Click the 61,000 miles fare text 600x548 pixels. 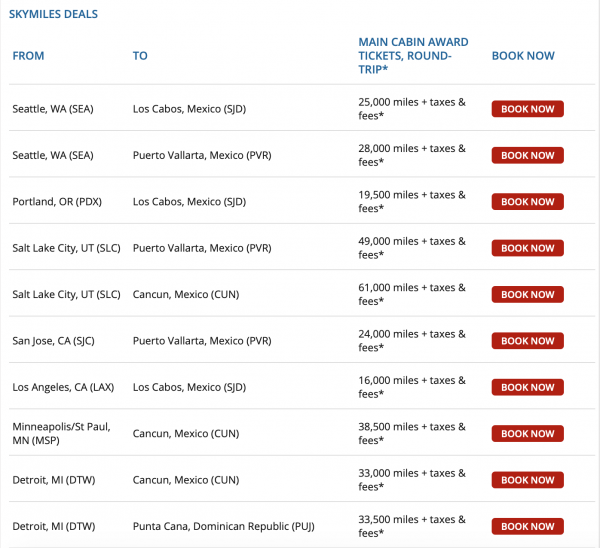[412, 295]
